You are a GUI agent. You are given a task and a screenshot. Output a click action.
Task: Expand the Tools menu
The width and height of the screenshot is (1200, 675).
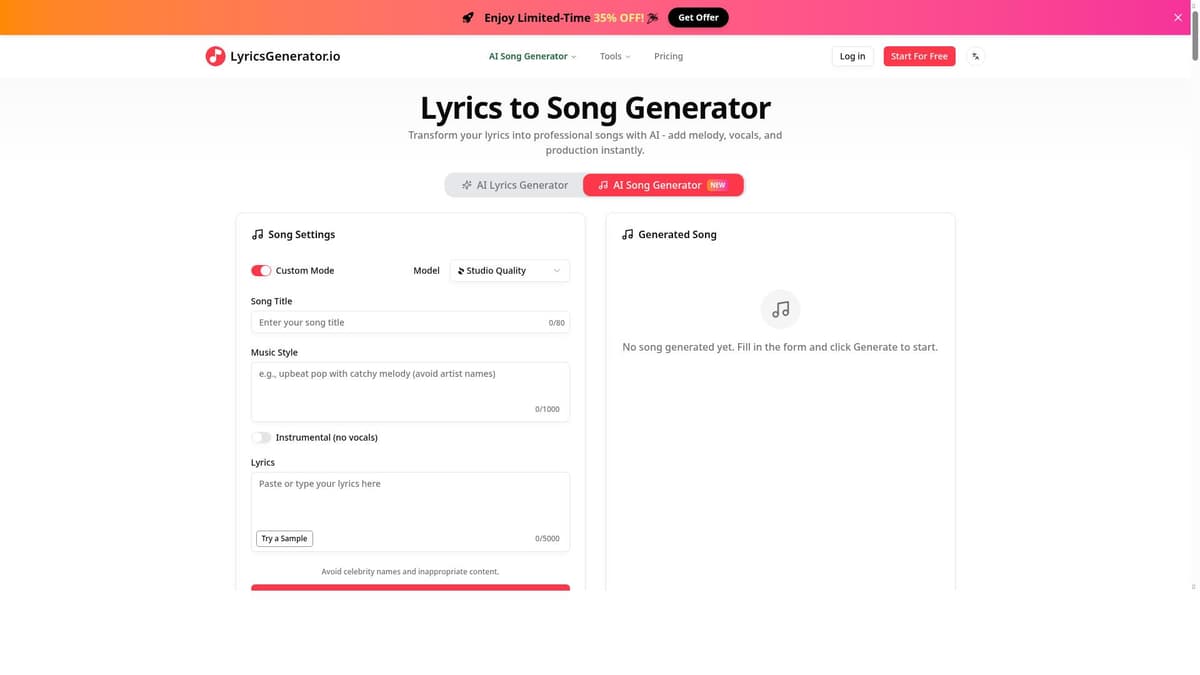(x=613, y=56)
